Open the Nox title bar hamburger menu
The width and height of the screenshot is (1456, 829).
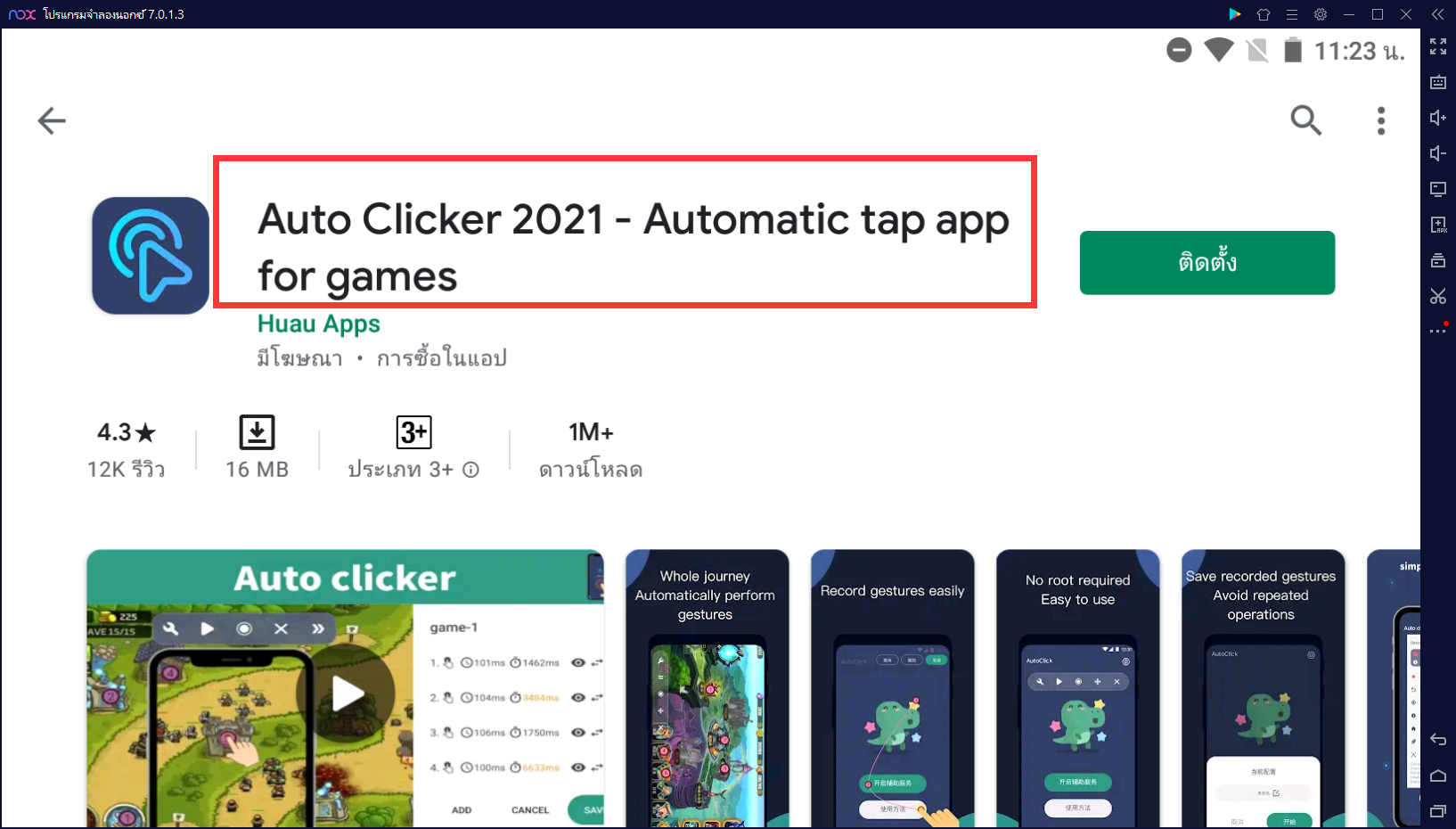click(1292, 14)
